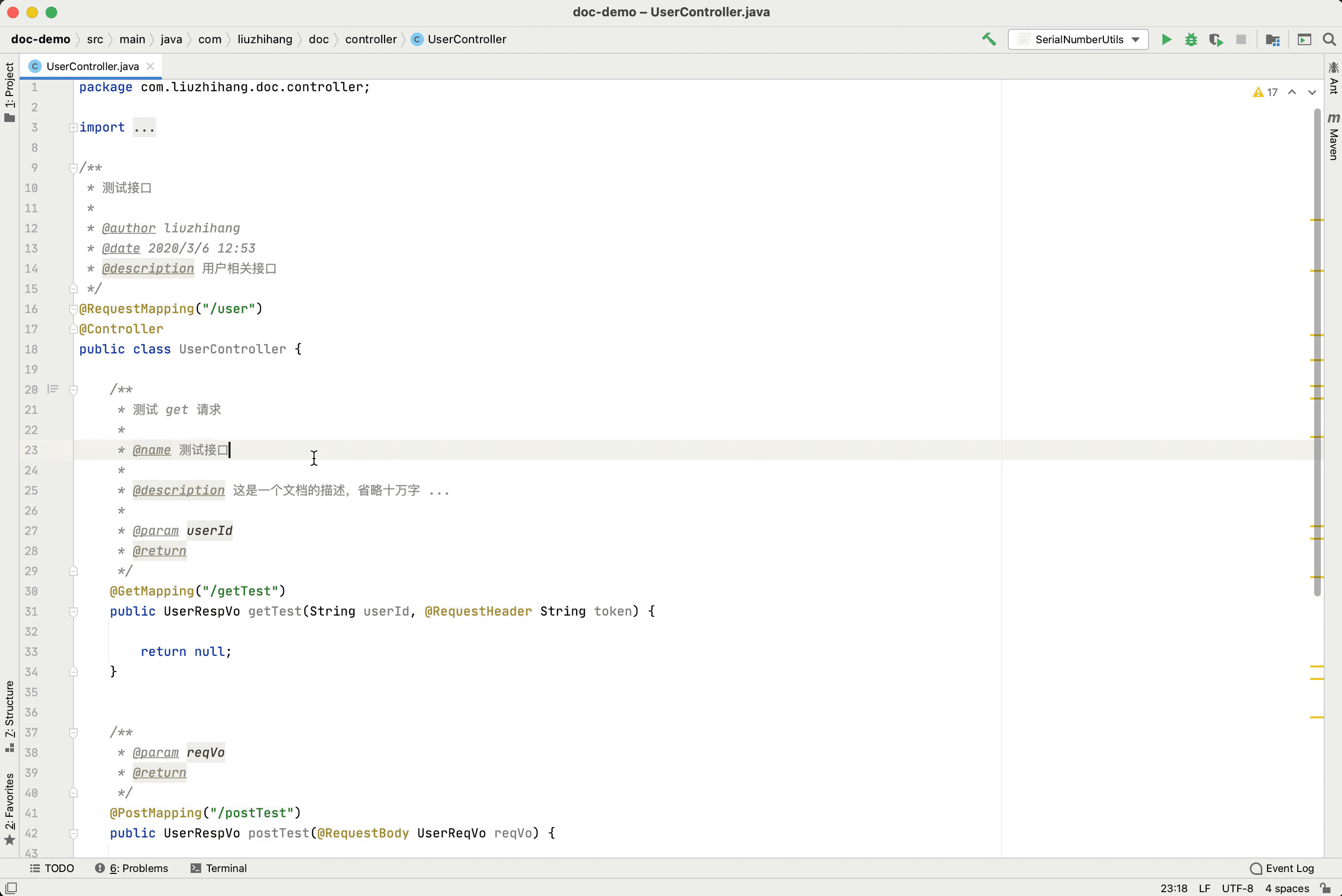Click the folded import ellipsis placeholder
Image resolution: width=1342 pixels, height=896 pixels.
point(144,127)
